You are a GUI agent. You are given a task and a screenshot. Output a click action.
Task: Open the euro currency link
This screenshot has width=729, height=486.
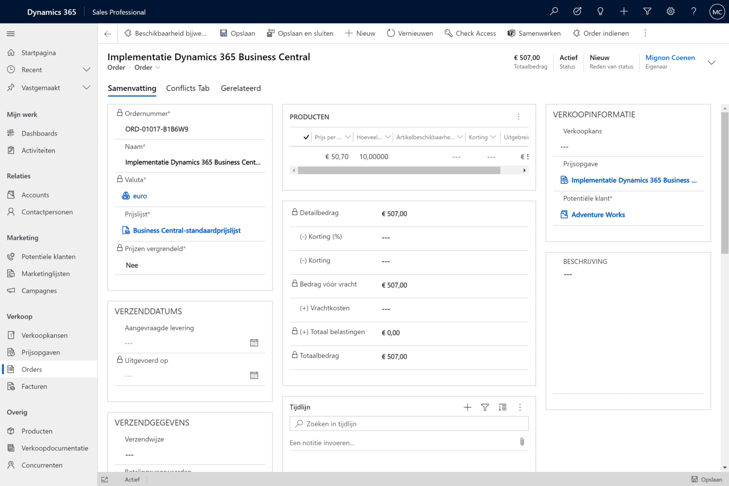(140, 196)
